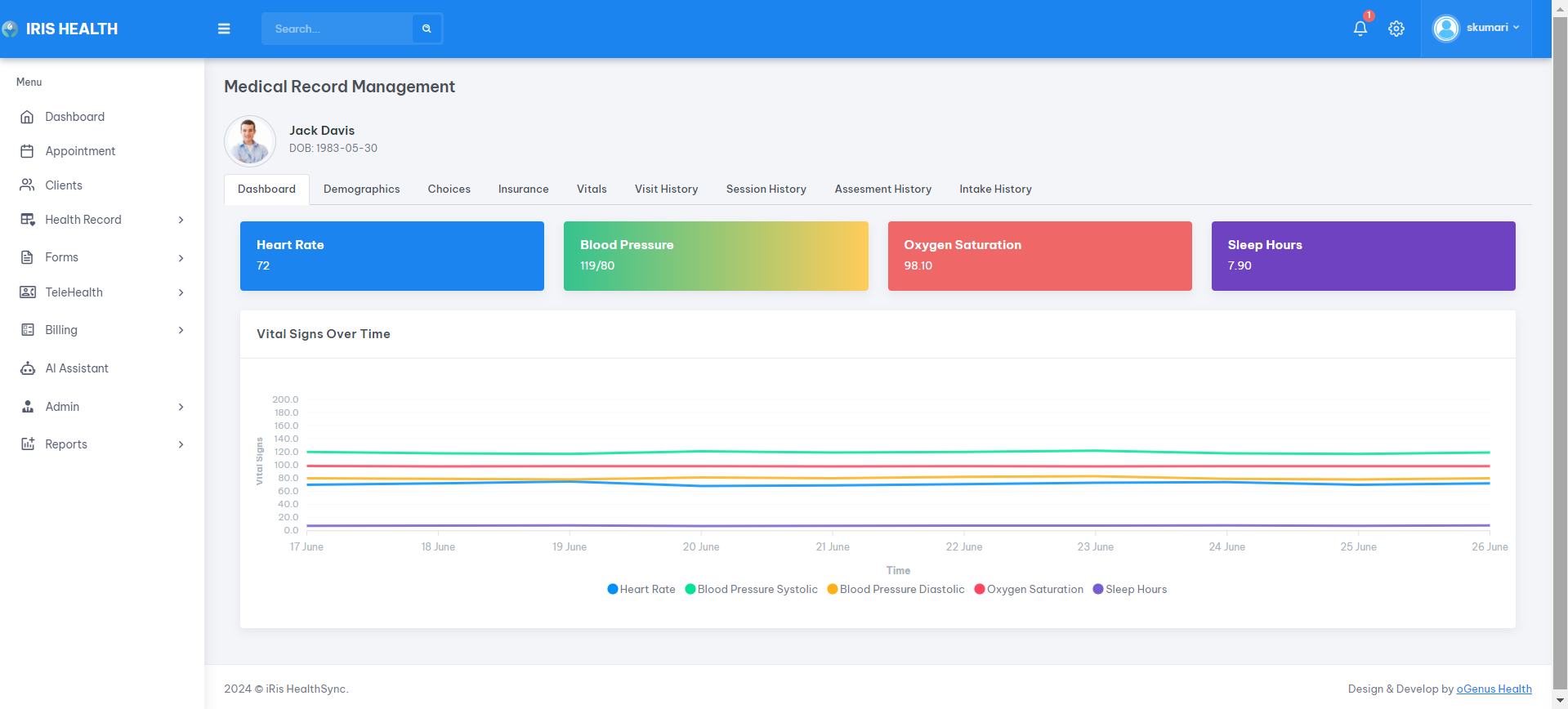Image resolution: width=1568 pixels, height=709 pixels.
Task: Open the skumari user dropdown
Action: point(1476,29)
